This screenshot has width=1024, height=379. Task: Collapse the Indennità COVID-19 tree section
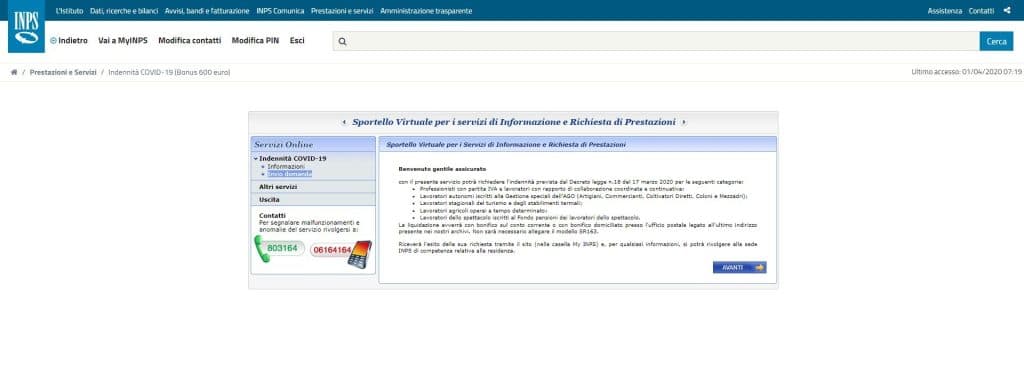(x=256, y=158)
